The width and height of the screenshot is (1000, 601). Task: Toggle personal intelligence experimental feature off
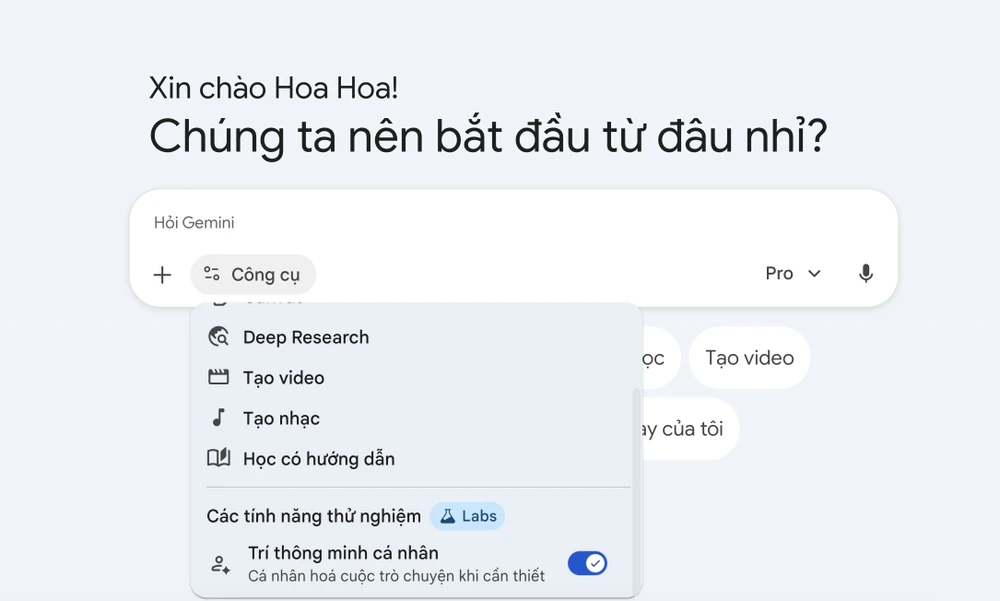(x=587, y=562)
